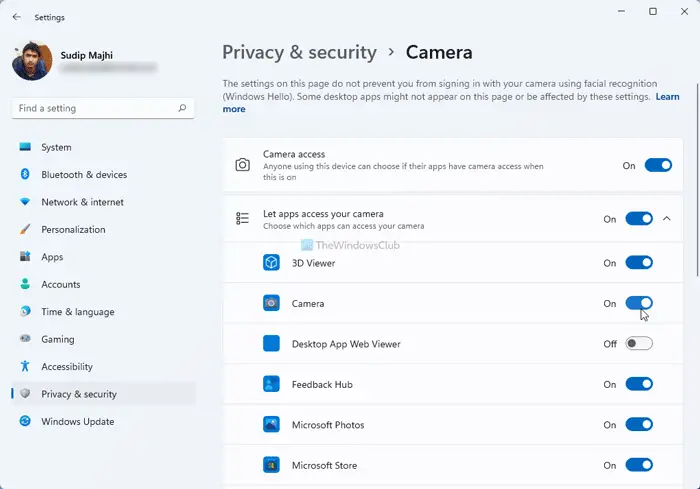Click the Microsoft Photos app icon
The image size is (700, 489).
pos(271,424)
